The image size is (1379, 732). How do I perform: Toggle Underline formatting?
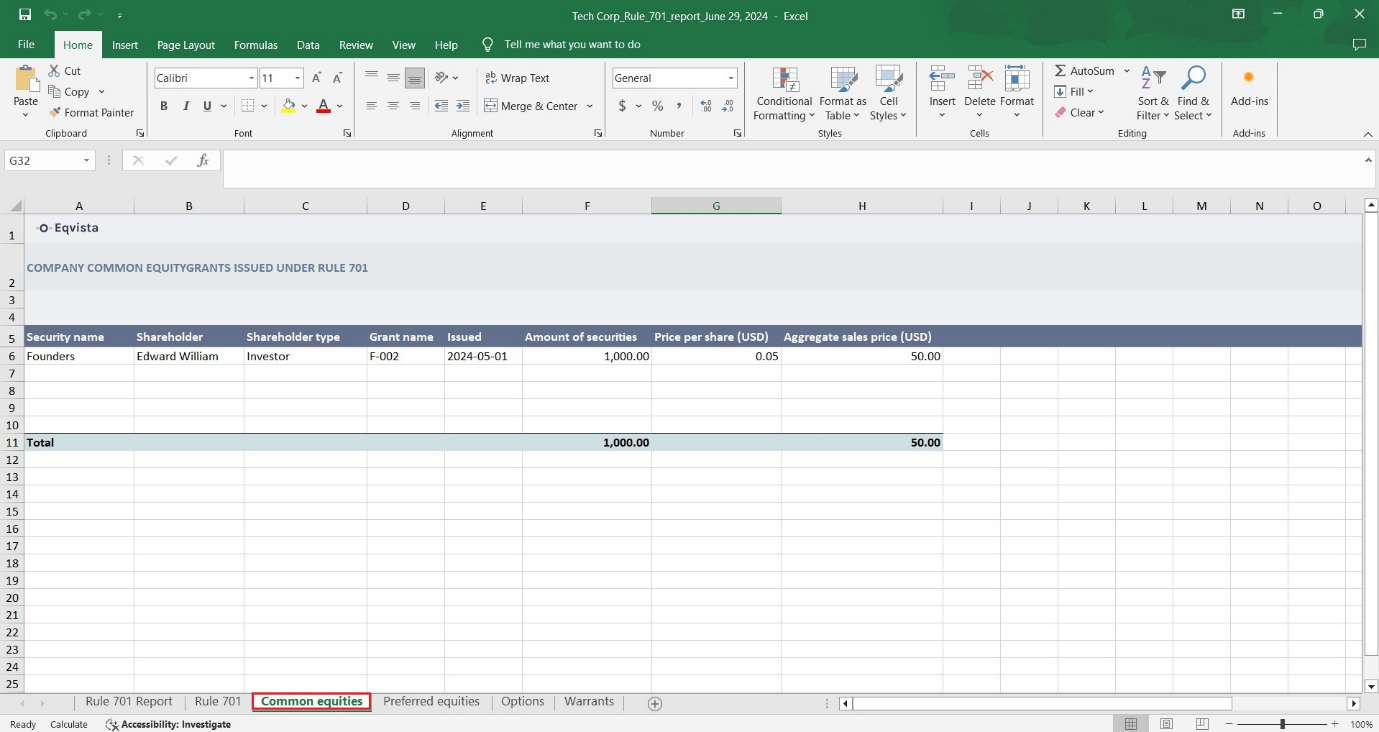(208, 106)
